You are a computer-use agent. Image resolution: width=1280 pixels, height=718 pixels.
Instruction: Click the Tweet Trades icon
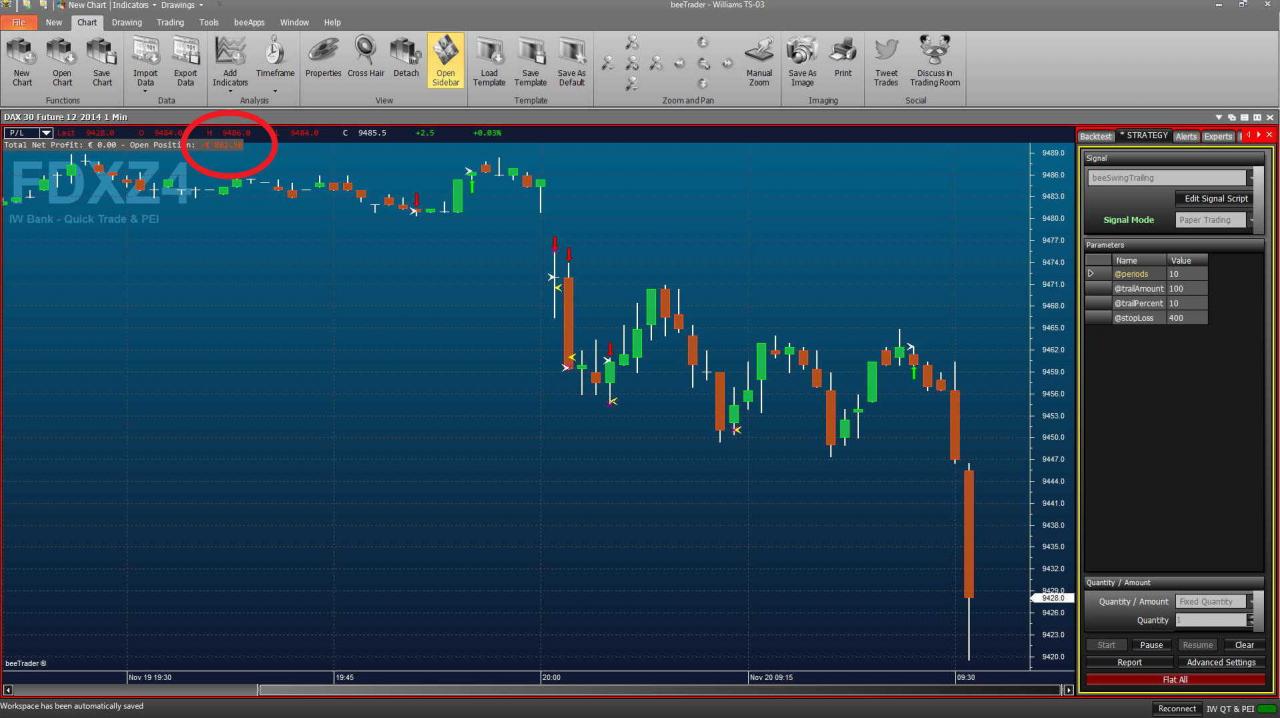tap(886, 62)
